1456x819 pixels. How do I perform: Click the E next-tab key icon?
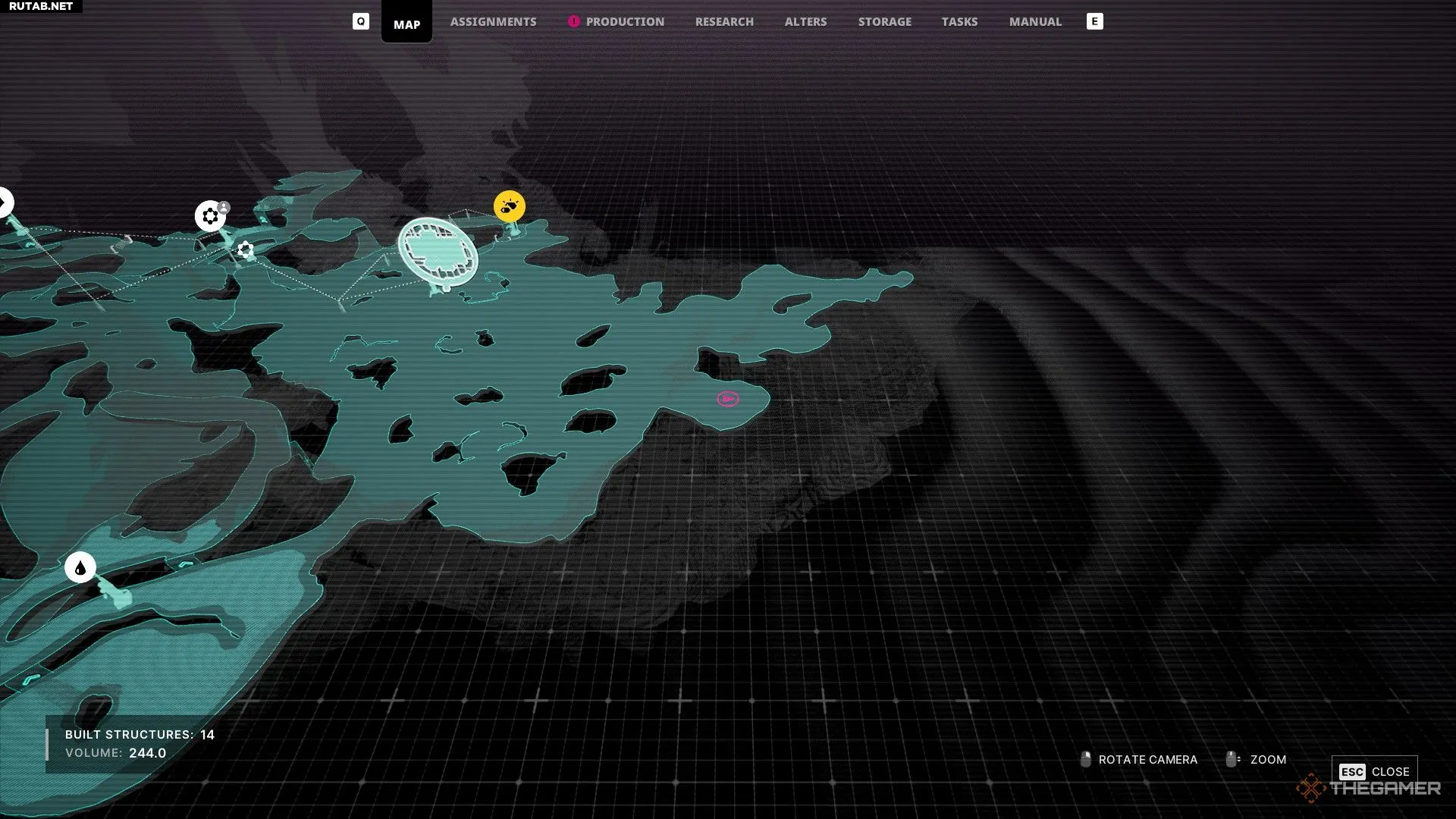click(x=1094, y=21)
